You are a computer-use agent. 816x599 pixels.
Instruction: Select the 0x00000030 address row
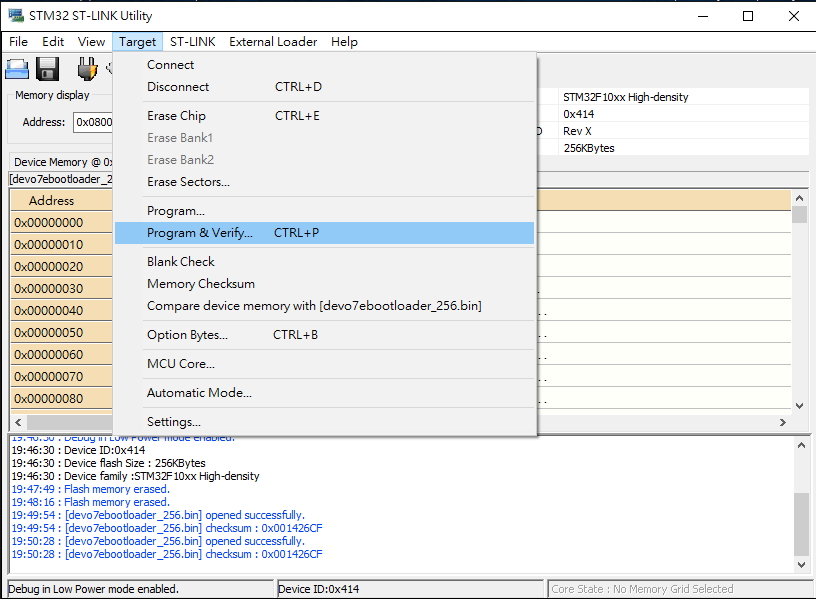[61, 288]
